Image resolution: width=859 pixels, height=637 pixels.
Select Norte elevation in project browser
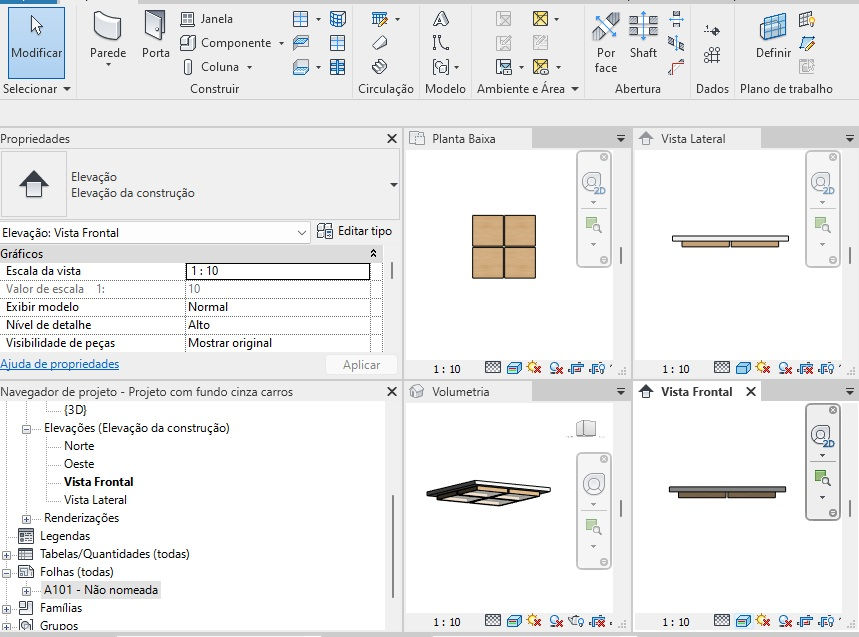point(79,446)
